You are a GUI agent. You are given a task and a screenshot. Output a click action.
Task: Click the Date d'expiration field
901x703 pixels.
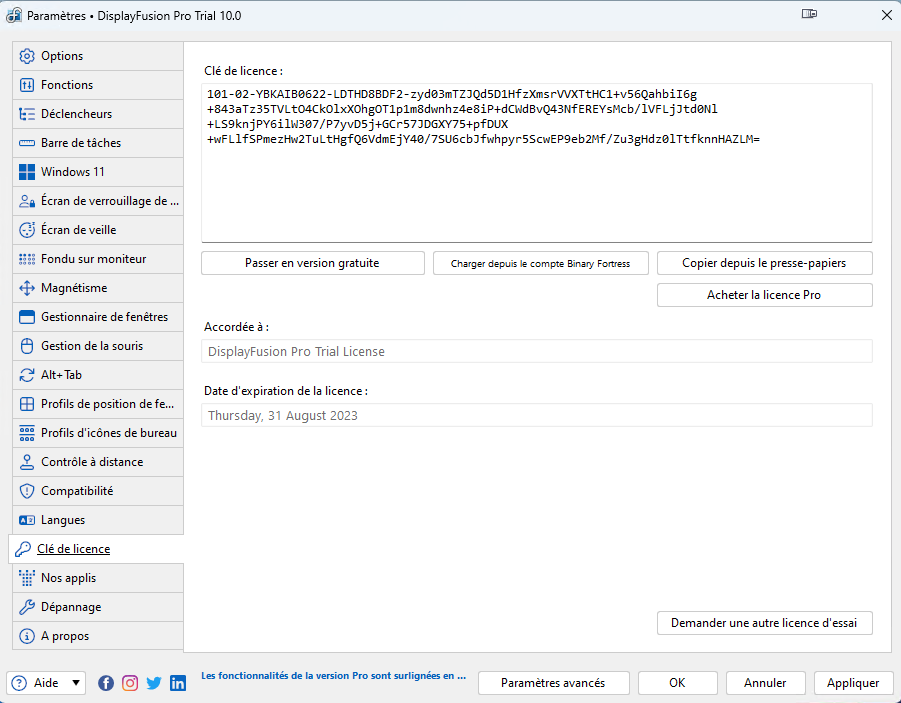(537, 416)
